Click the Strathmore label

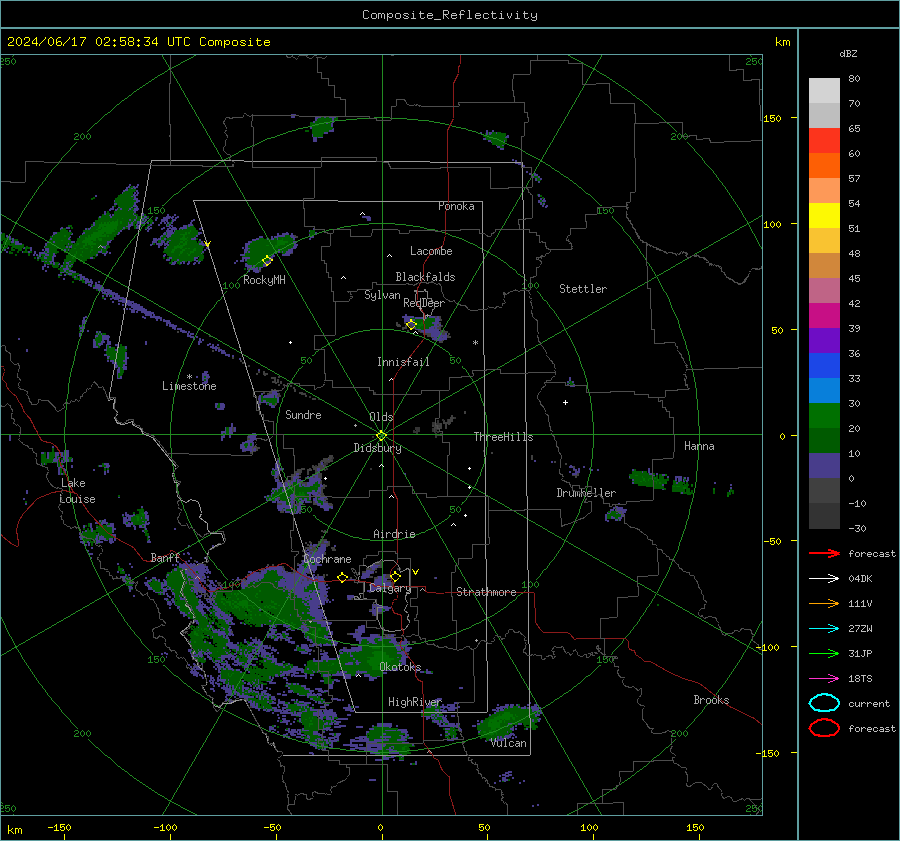click(x=486, y=592)
